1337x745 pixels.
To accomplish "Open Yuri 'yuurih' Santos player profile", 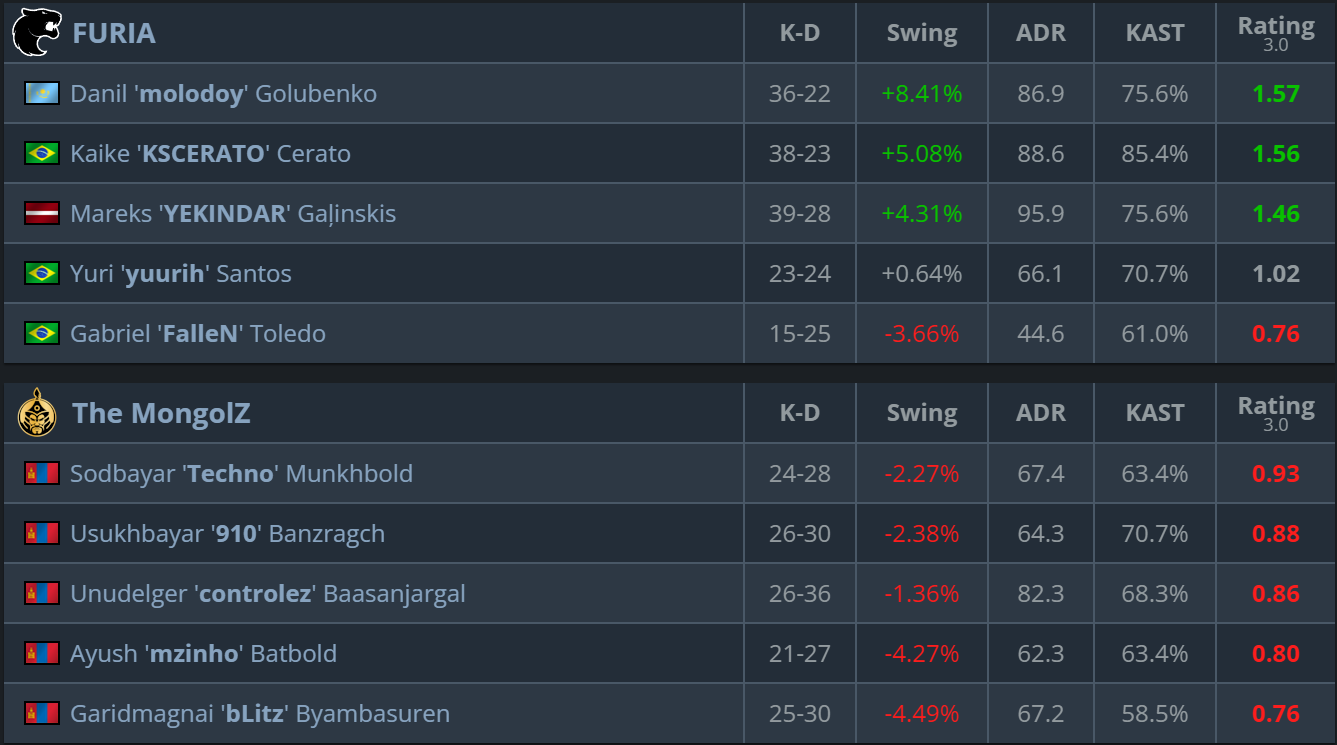I will (181, 274).
